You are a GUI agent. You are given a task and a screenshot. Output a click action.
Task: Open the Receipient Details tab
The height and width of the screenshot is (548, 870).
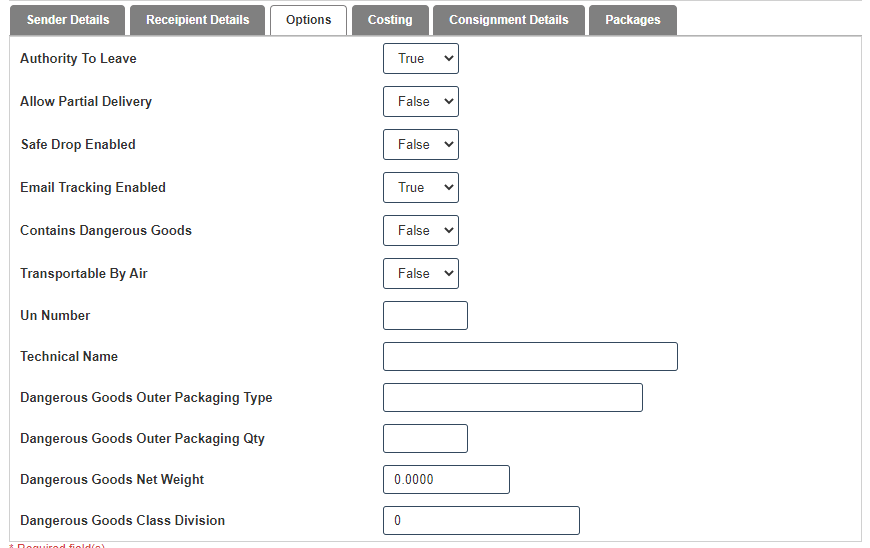[x=197, y=20]
